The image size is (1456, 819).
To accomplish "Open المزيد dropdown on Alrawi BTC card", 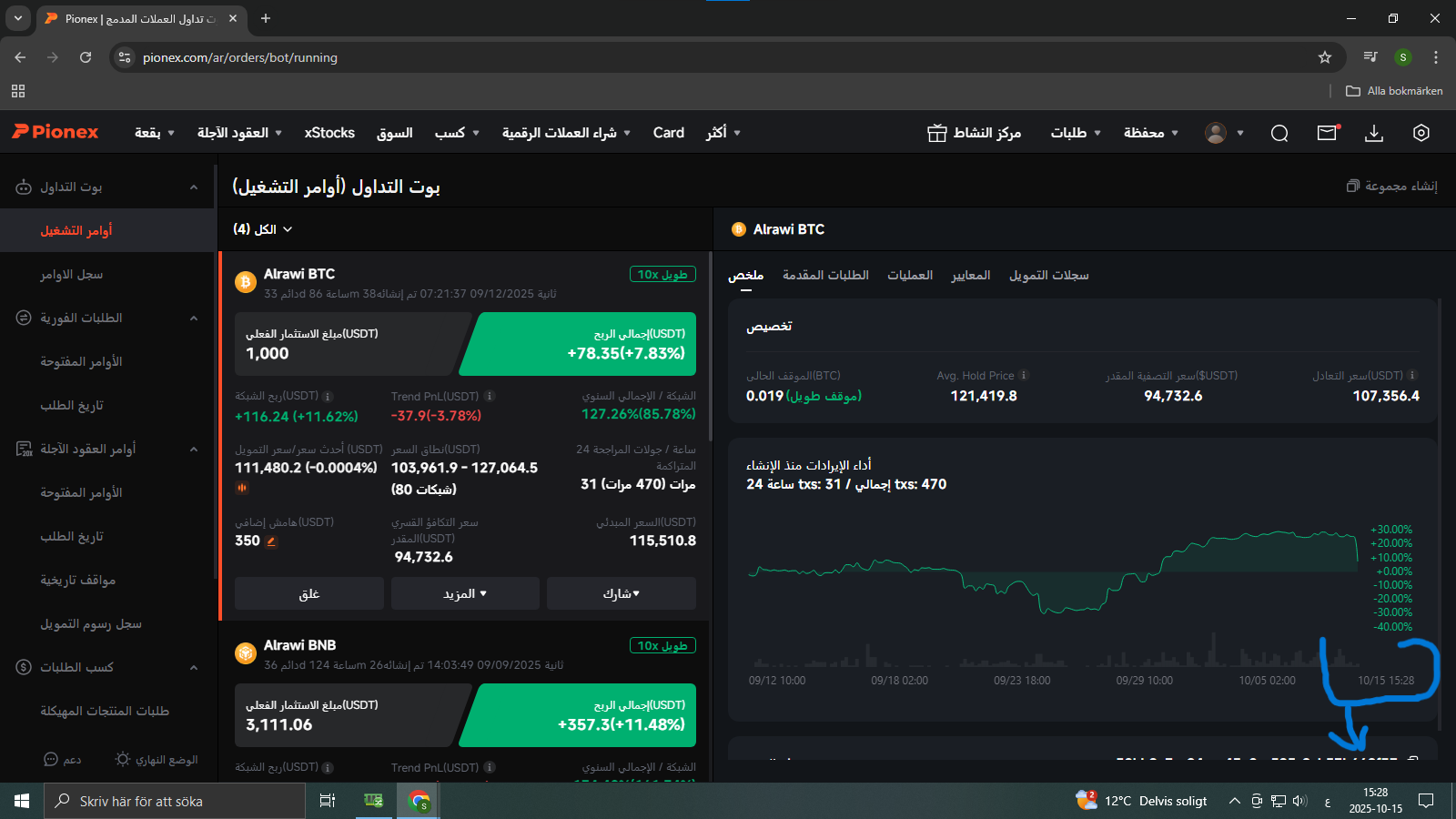I will [x=465, y=593].
